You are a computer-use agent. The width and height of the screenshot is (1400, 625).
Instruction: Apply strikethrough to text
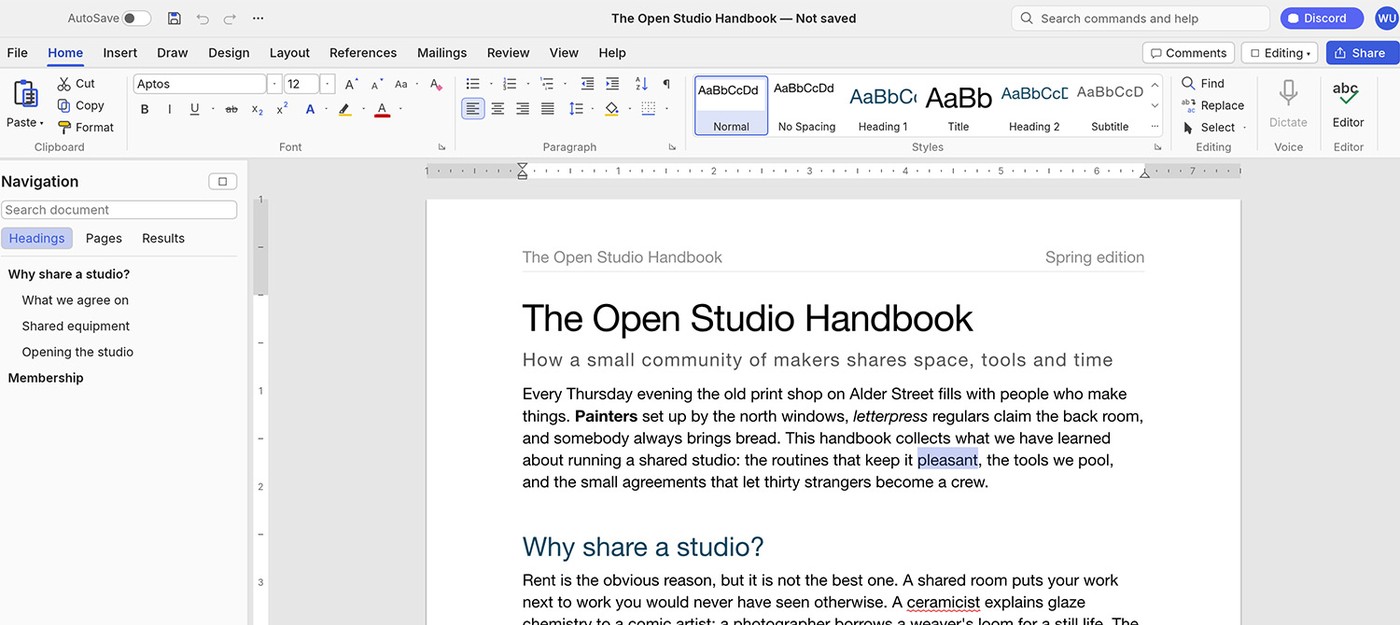(x=231, y=109)
